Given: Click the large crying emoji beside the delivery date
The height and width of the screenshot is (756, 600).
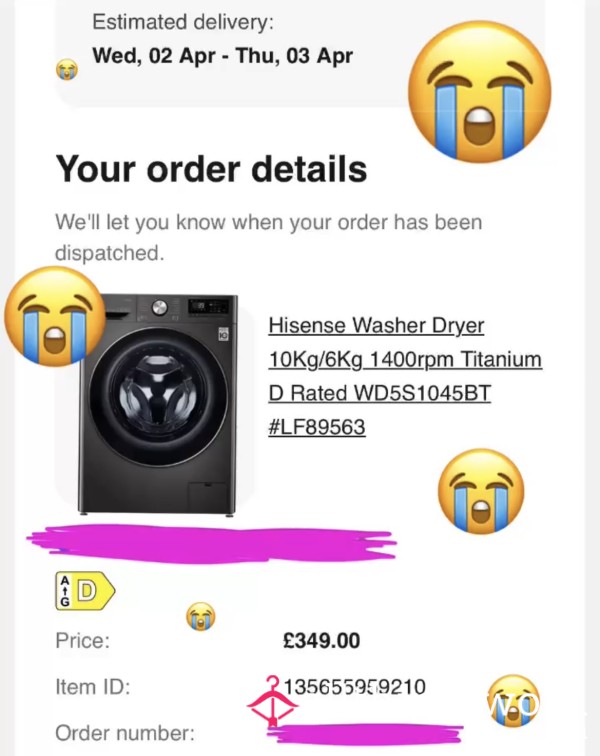Looking at the screenshot, I should pyautogui.click(x=479, y=92).
